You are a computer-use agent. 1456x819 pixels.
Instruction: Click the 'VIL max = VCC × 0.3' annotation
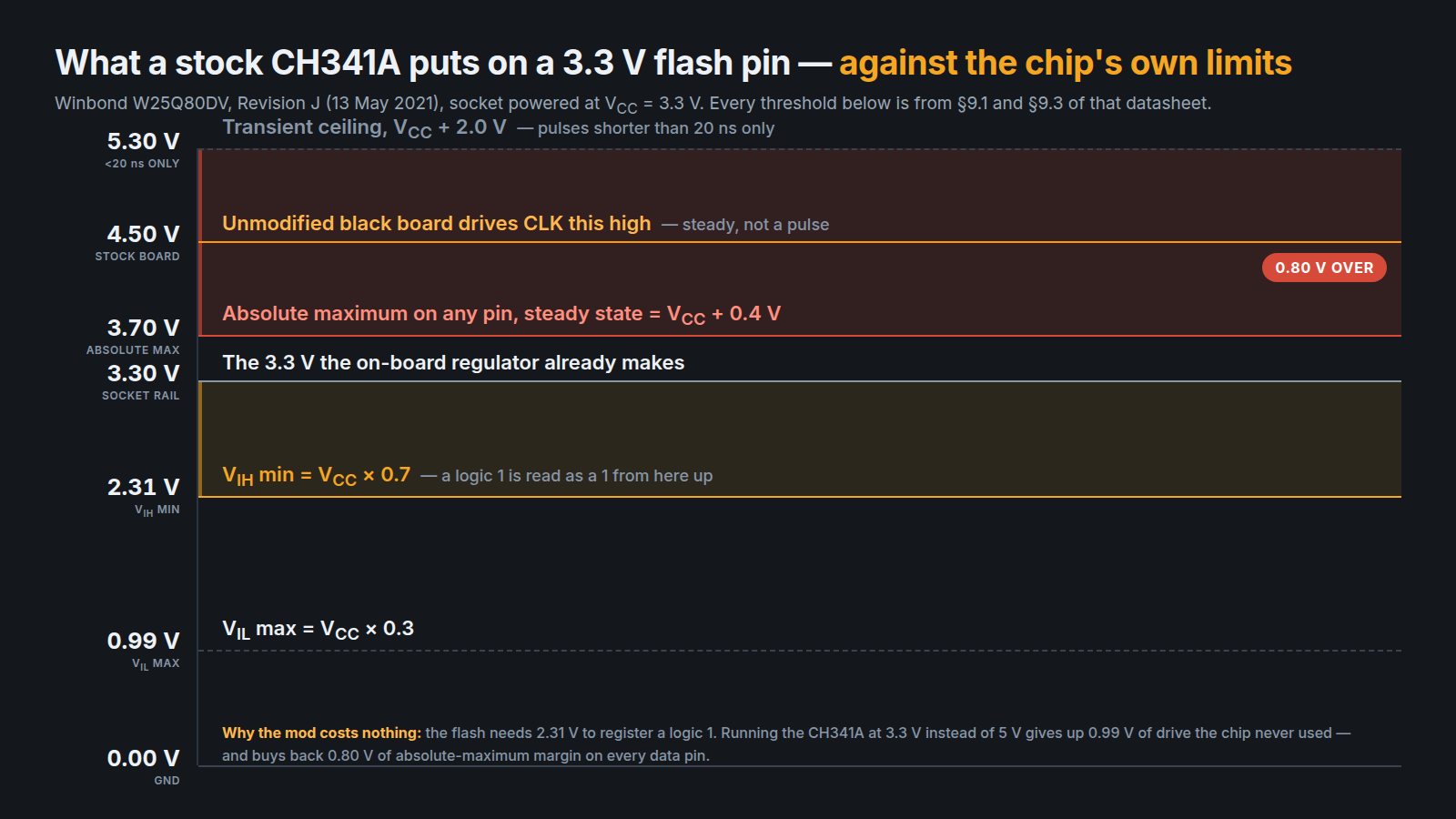(318, 629)
